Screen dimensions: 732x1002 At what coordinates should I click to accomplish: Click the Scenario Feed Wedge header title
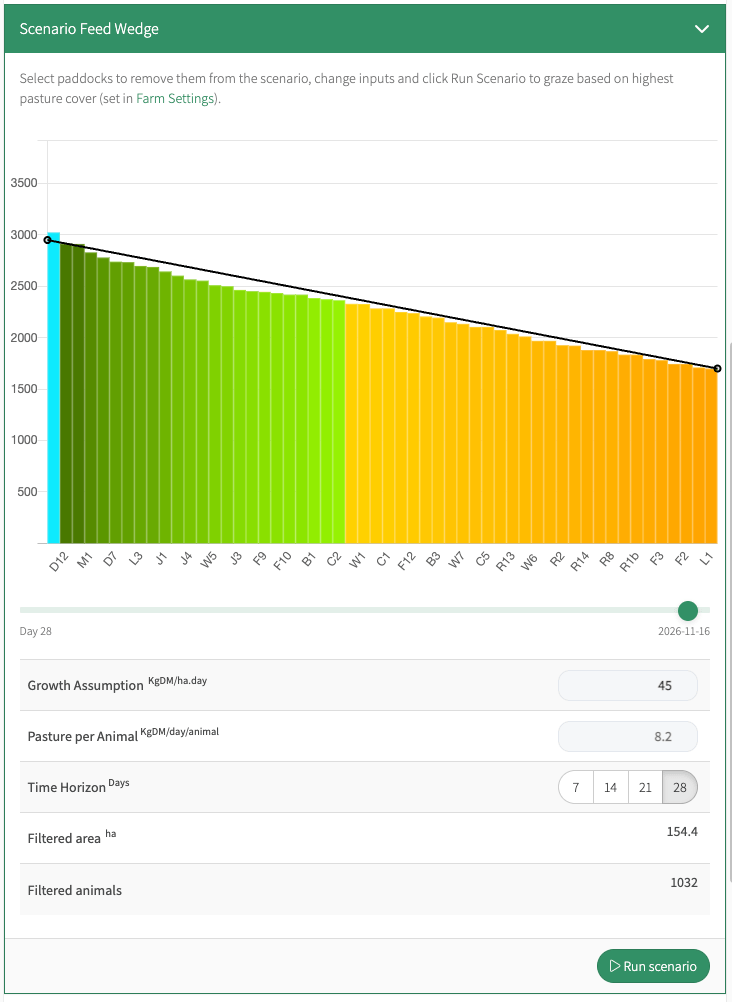pyautogui.click(x=89, y=29)
